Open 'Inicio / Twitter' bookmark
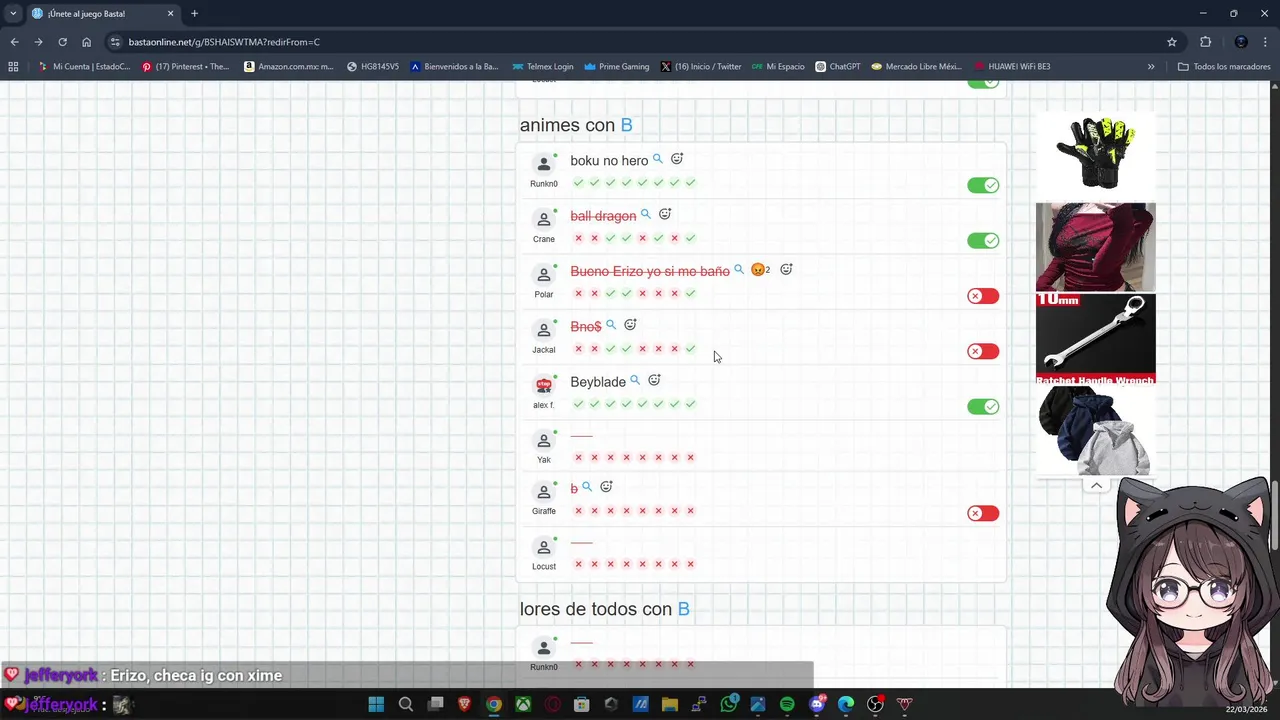Screen dimensions: 1280x720 click(701, 66)
